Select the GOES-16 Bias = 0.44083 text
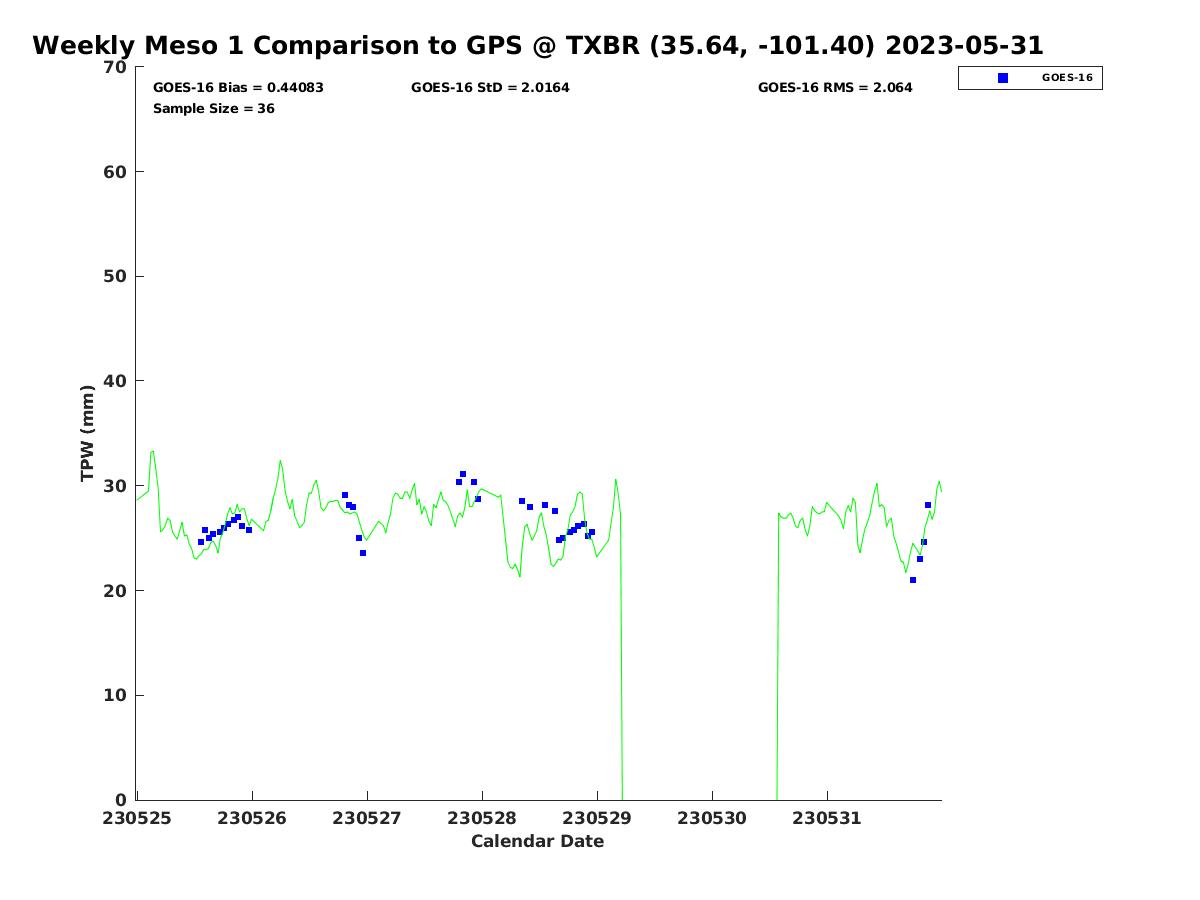 click(238, 88)
